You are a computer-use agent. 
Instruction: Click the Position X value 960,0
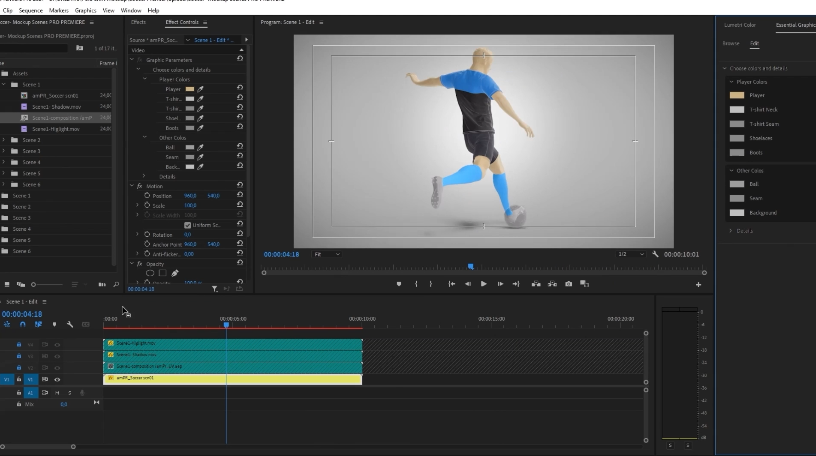coord(190,196)
